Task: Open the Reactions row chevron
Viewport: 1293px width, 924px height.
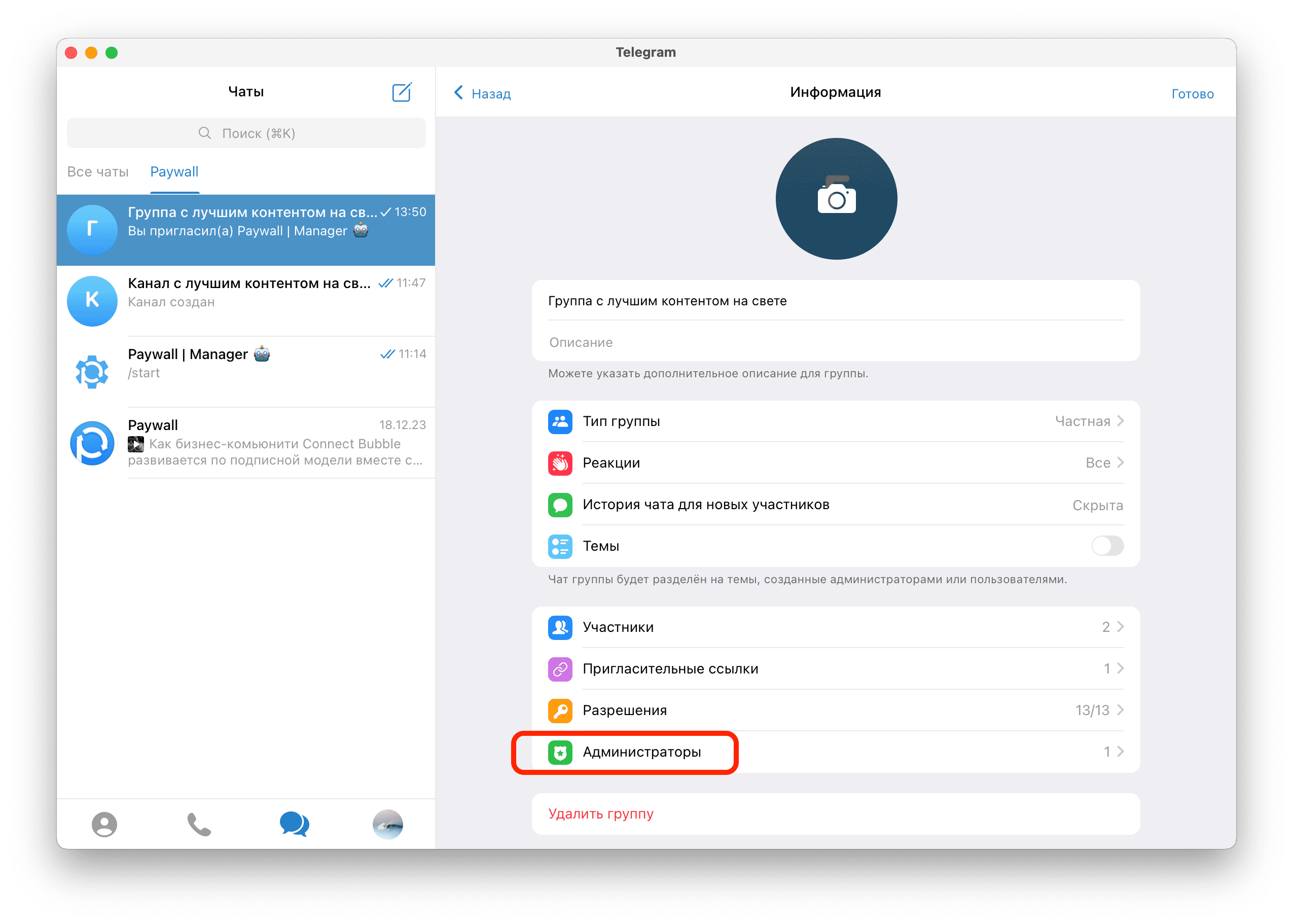Action: tap(1120, 463)
